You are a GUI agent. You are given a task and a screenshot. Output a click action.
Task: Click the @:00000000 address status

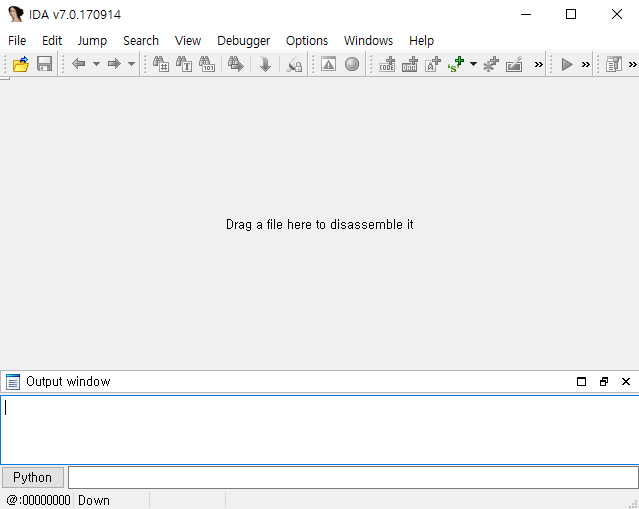pyautogui.click(x=38, y=500)
